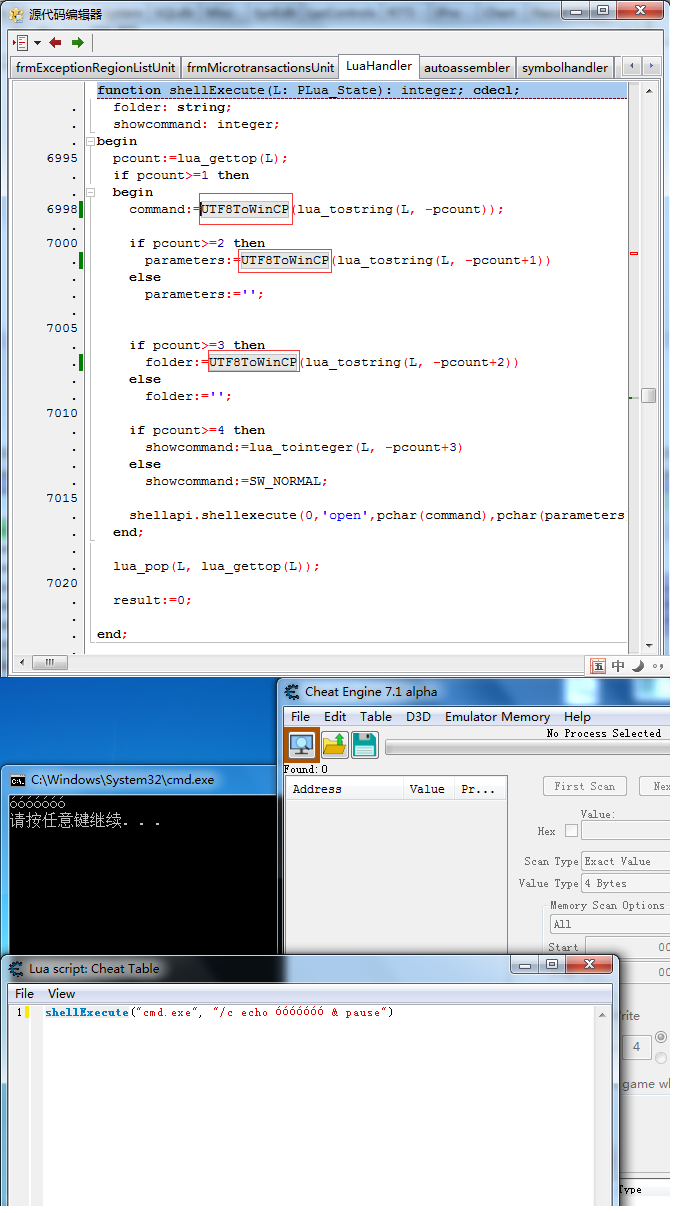
Task: Click the save floppy disk icon
Action: tap(365, 745)
